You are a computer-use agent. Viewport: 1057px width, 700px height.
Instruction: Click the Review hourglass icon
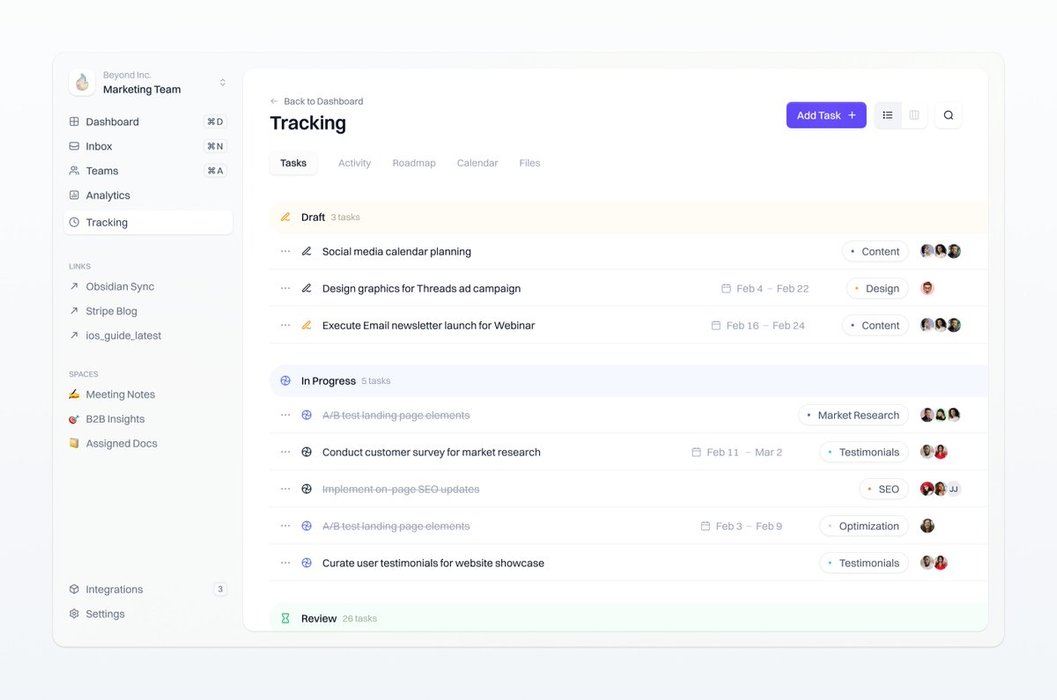[285, 619]
